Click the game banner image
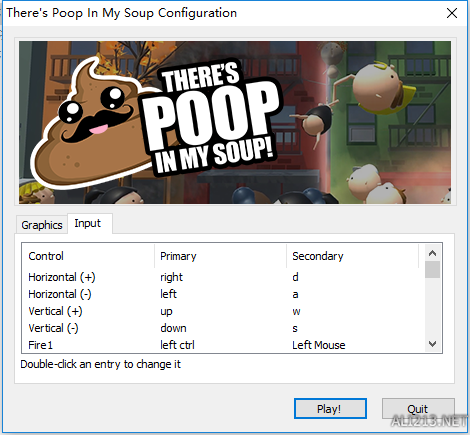The image size is (470, 435). point(235,122)
